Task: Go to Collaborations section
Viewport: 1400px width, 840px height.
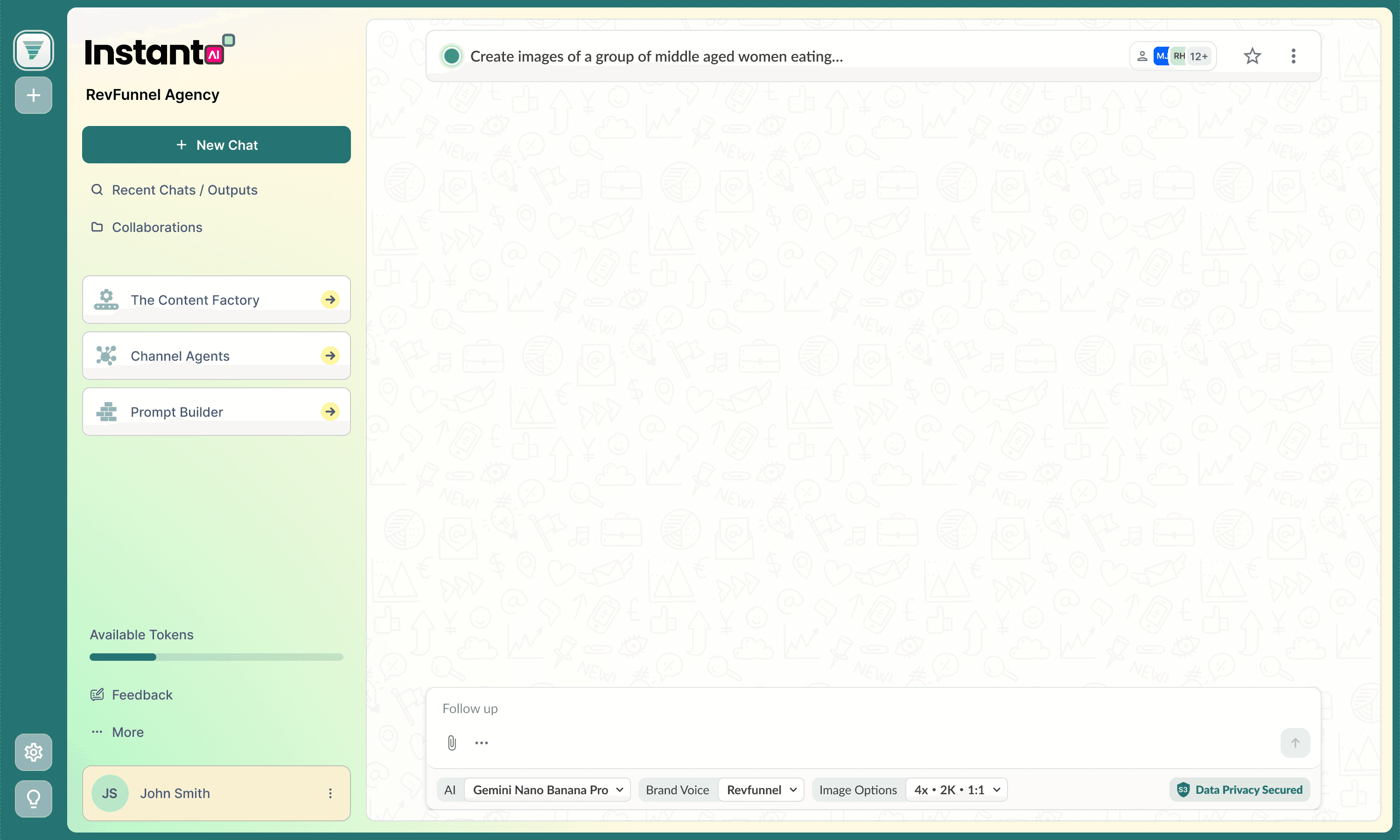Action: [x=157, y=227]
